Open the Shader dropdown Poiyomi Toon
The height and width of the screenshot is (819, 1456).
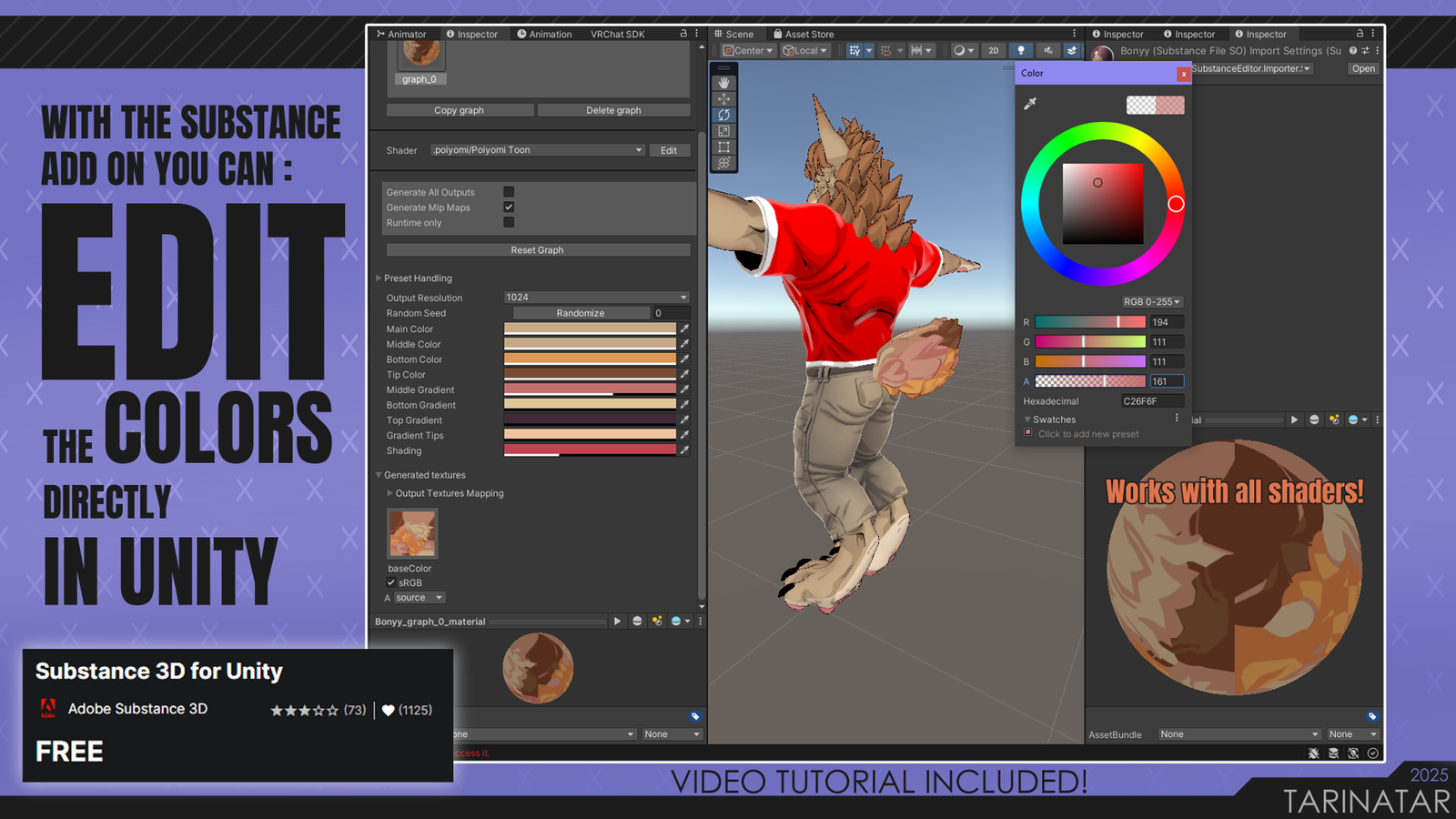[x=537, y=150]
